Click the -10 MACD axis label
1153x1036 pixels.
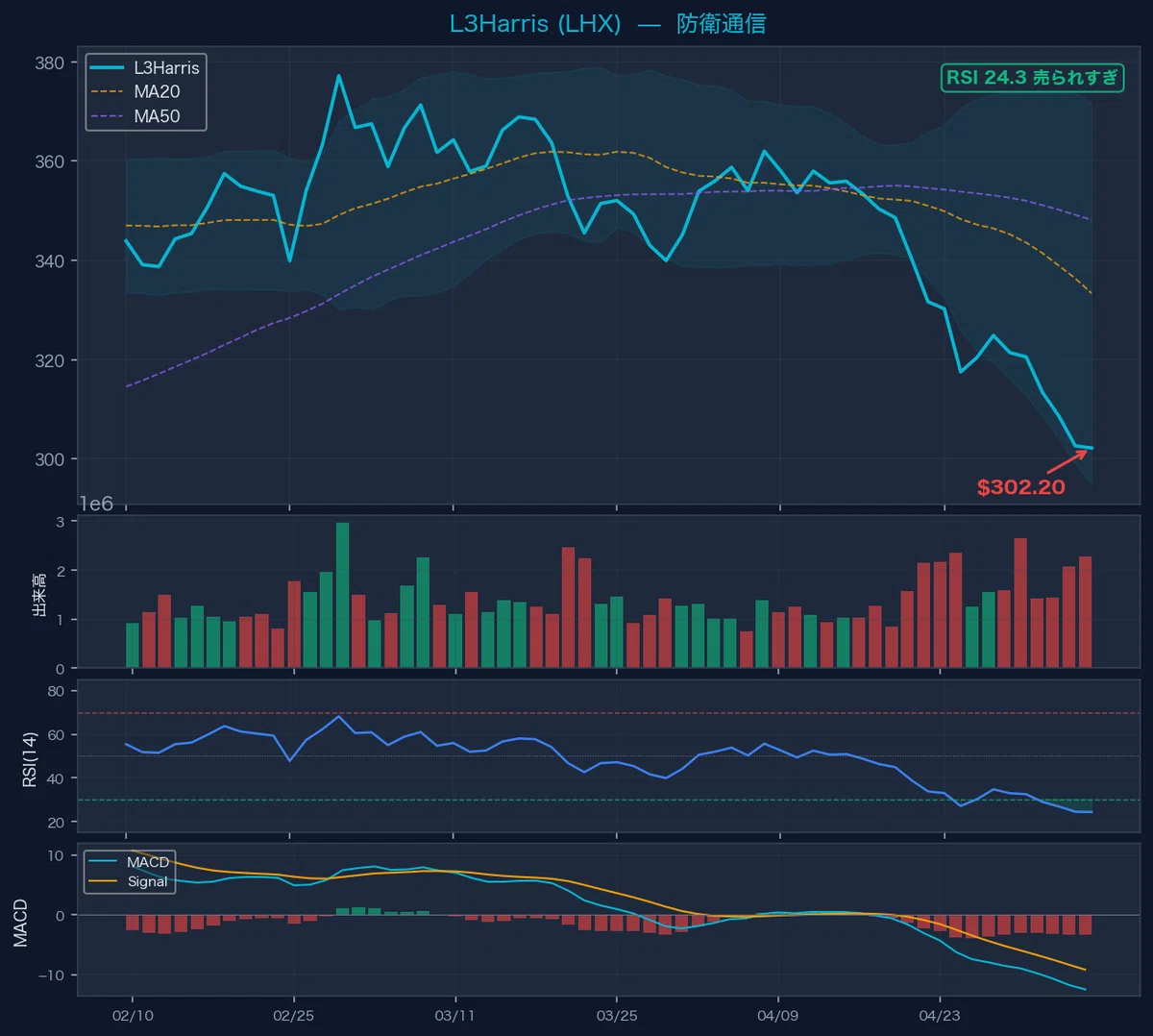(49, 975)
